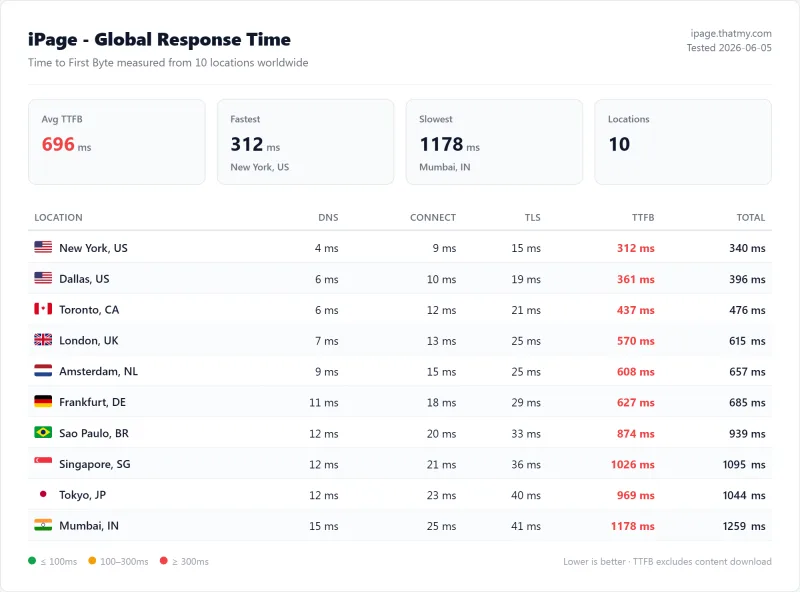Click the Dallas, US location name
Image resolution: width=800 pixels, height=592 pixels.
tap(84, 279)
